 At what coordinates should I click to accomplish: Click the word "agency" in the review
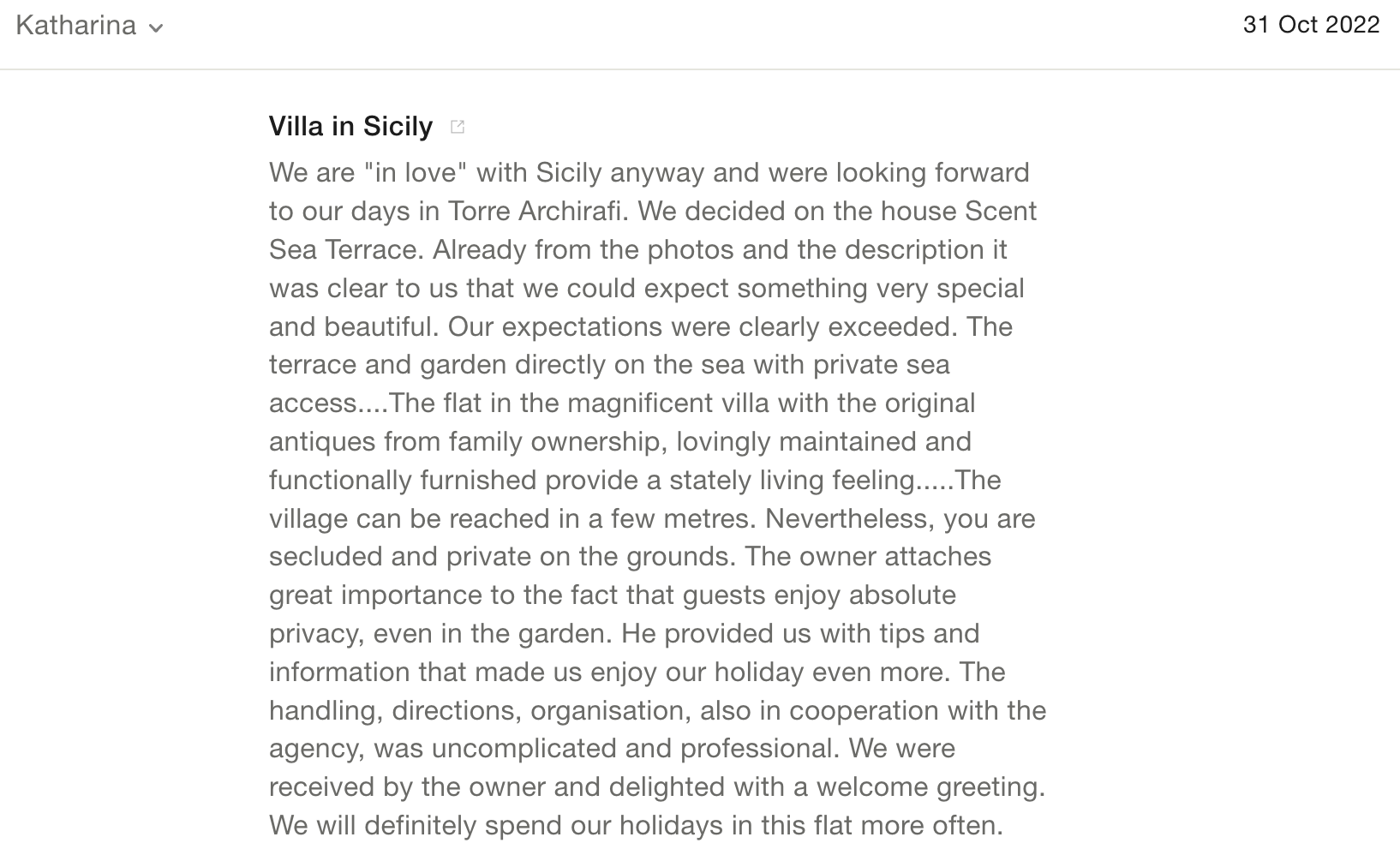[314, 748]
